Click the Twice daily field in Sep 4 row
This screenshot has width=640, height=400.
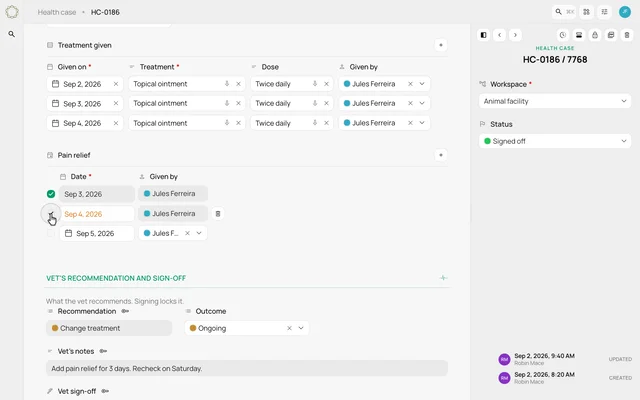point(291,123)
